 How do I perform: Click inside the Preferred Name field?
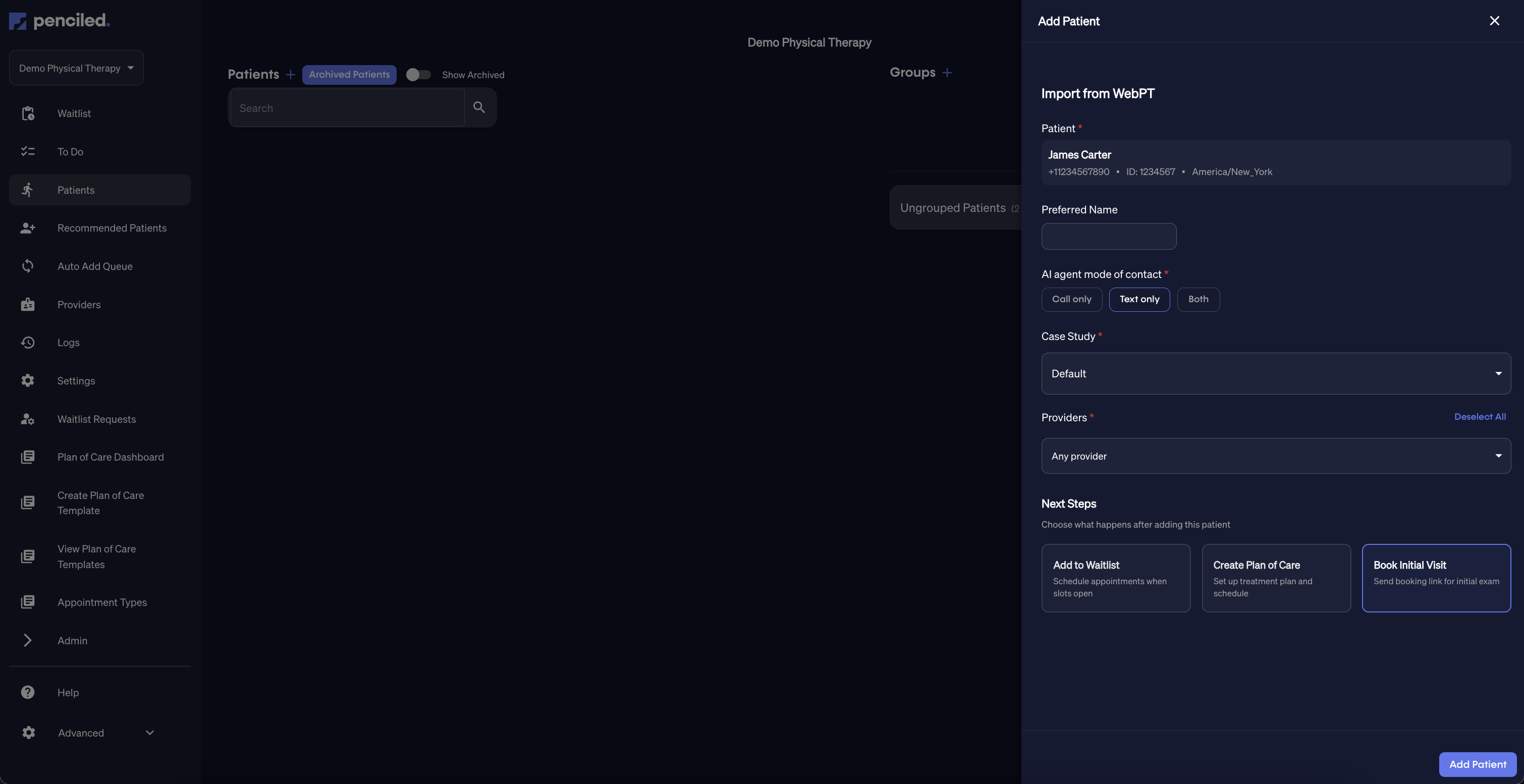tap(1109, 236)
